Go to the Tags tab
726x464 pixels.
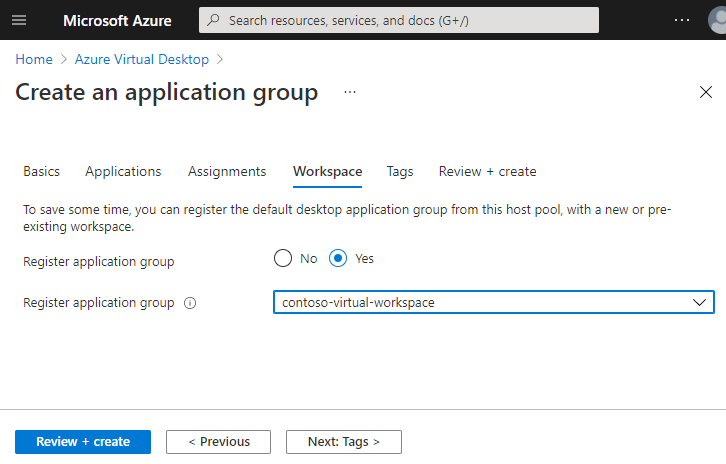400,171
